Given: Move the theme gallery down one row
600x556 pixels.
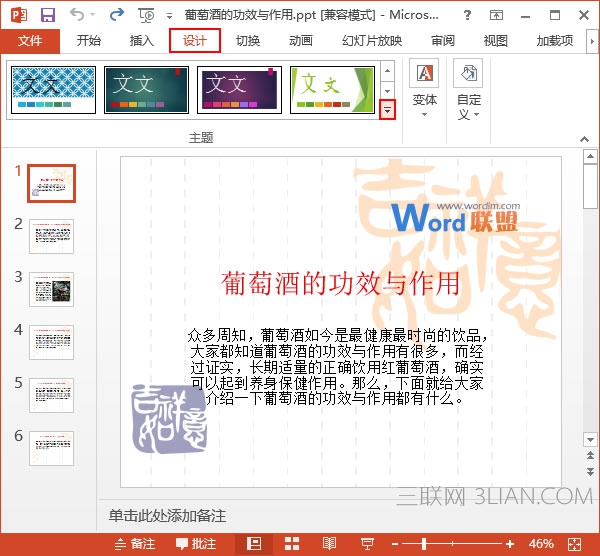Looking at the screenshot, I should [x=387, y=91].
